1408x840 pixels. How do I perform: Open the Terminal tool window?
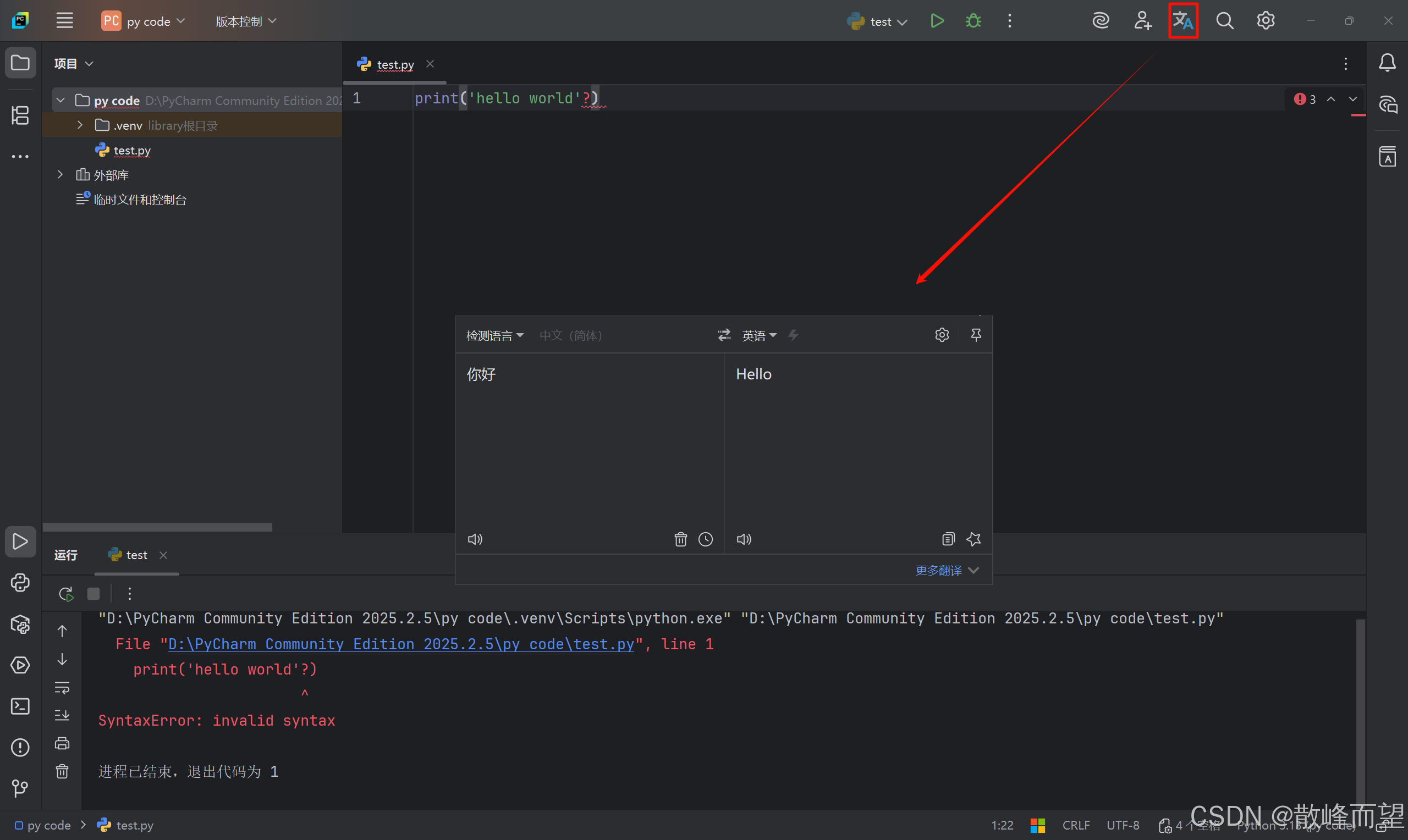20,706
